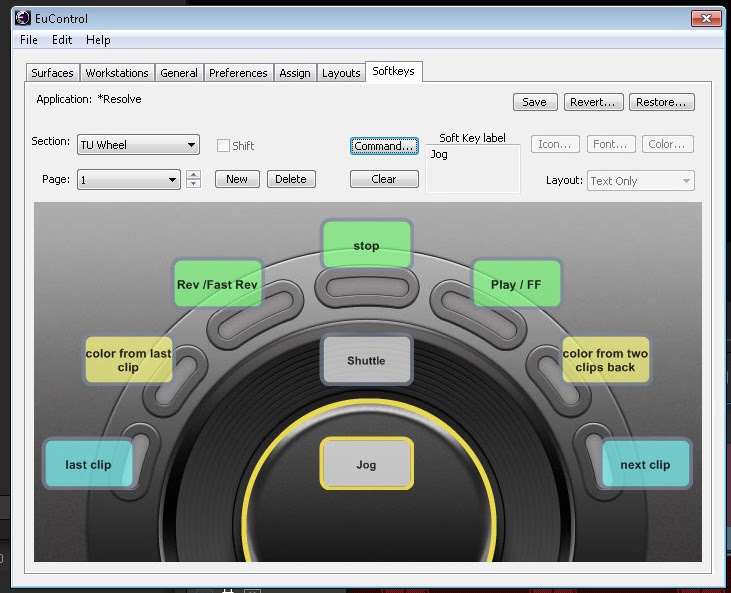Click the Soft Key label text field
Screen dimensions: 731x593
[473, 168]
